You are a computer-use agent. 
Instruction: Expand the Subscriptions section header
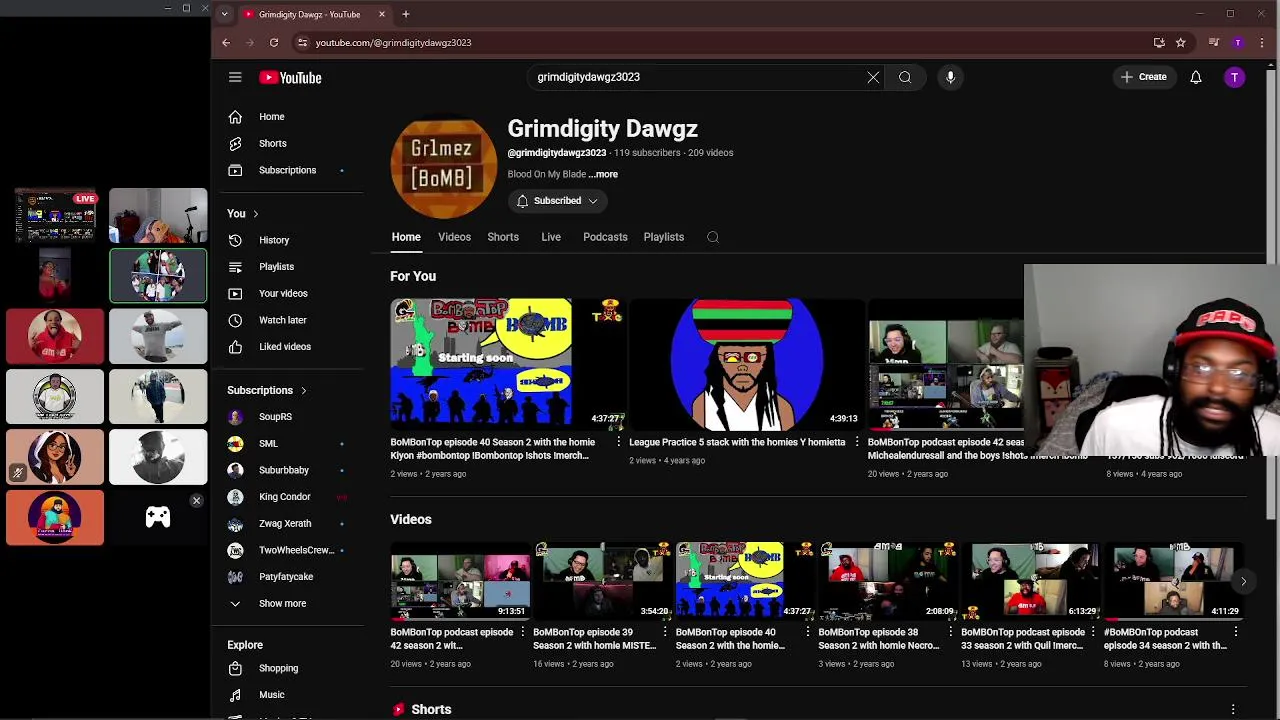pos(267,390)
